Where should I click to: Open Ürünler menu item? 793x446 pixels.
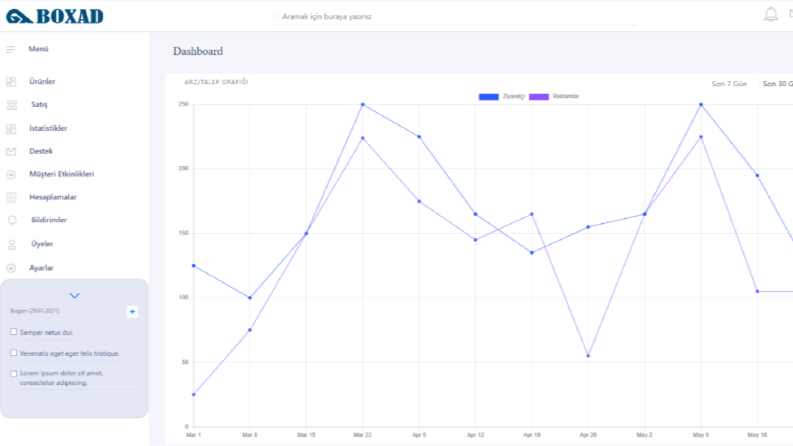point(42,81)
